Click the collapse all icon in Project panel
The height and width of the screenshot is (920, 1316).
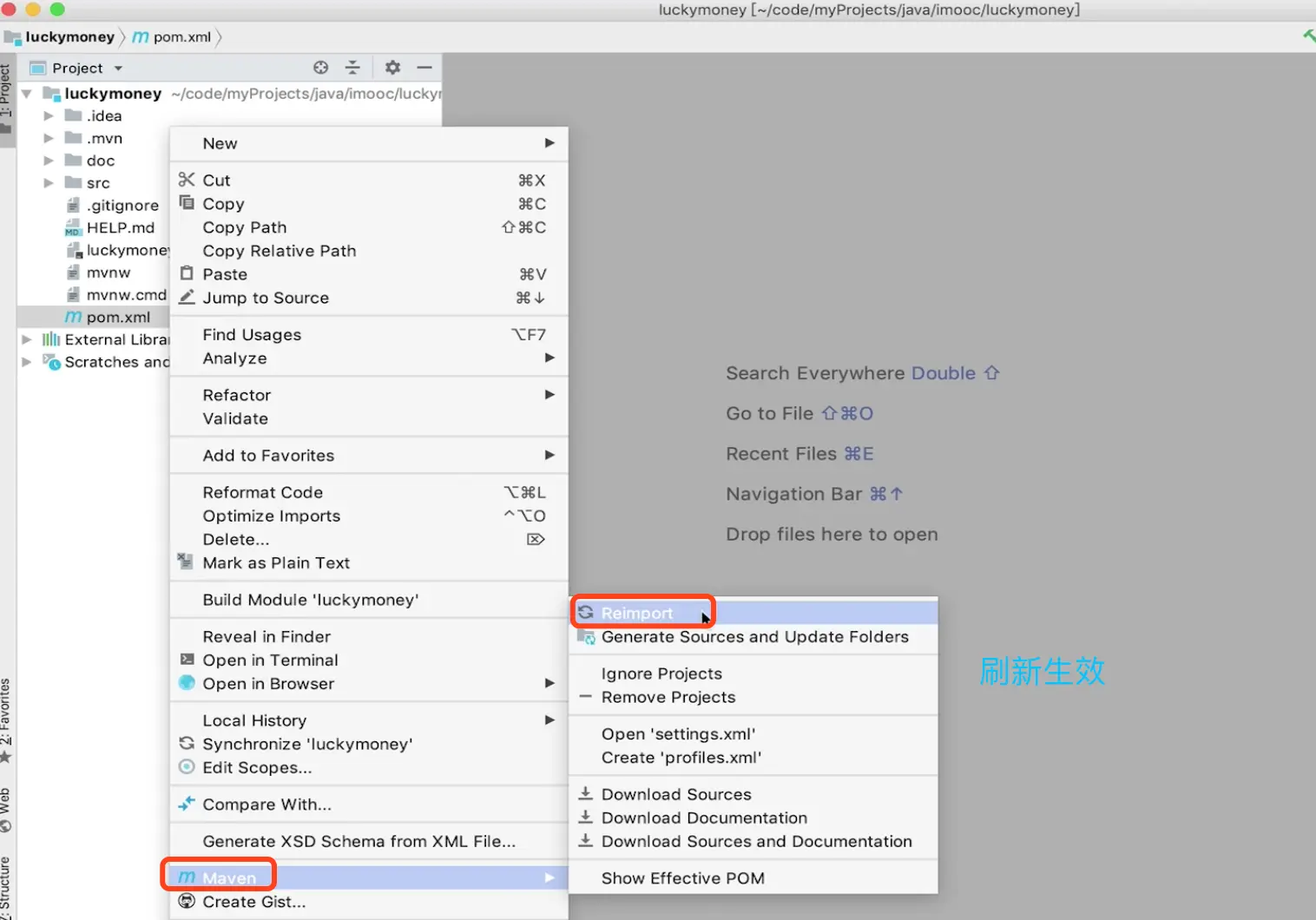352,68
